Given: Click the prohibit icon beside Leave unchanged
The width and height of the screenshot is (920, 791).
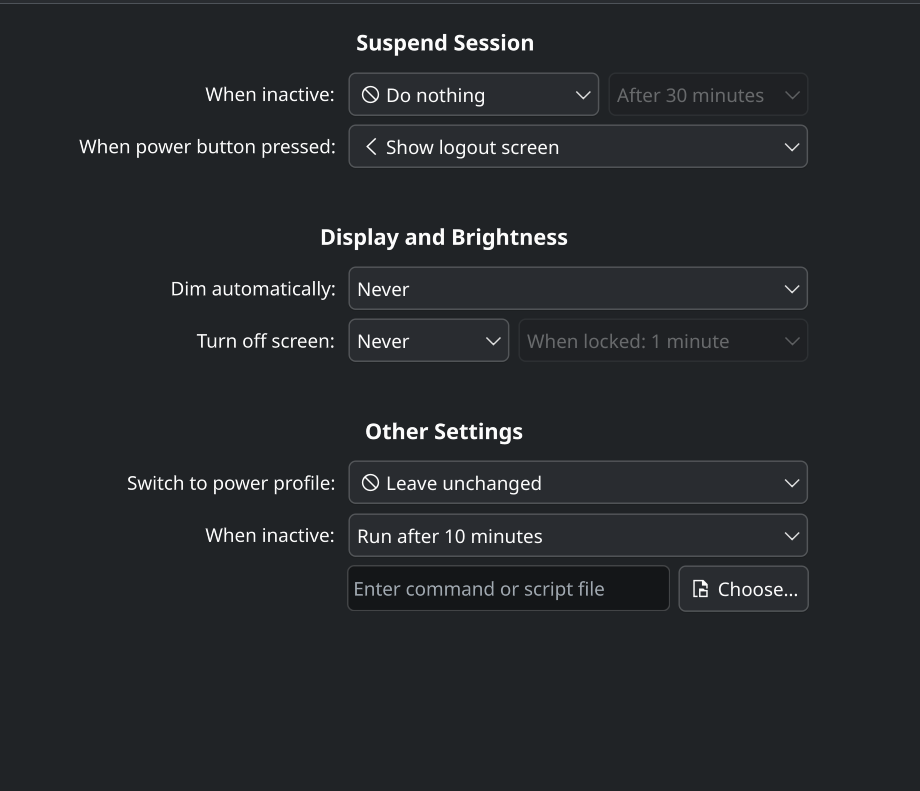Looking at the screenshot, I should point(370,483).
